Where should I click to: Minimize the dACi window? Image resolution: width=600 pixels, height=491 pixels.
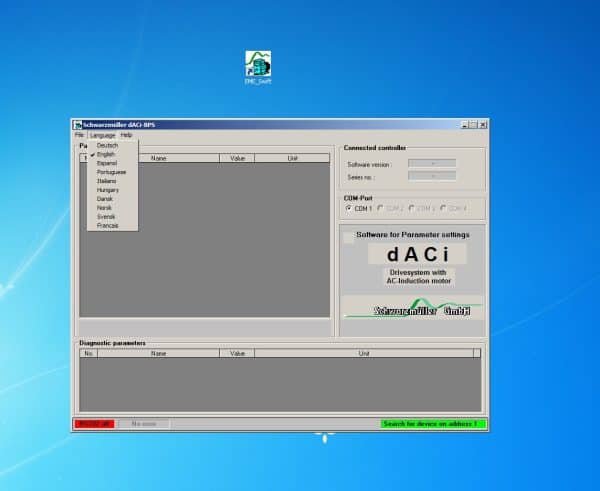point(465,125)
